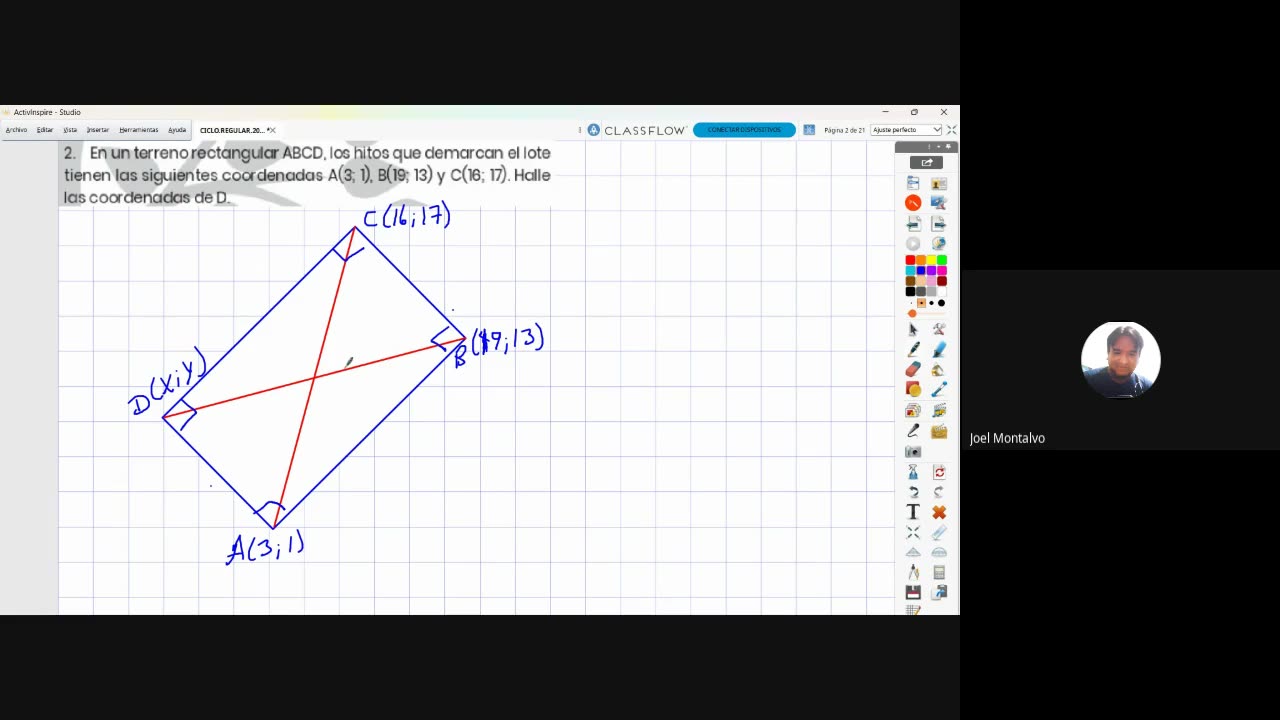Open the Calculator tool
Image resolution: width=1280 pixels, height=720 pixels.
pos(939,572)
